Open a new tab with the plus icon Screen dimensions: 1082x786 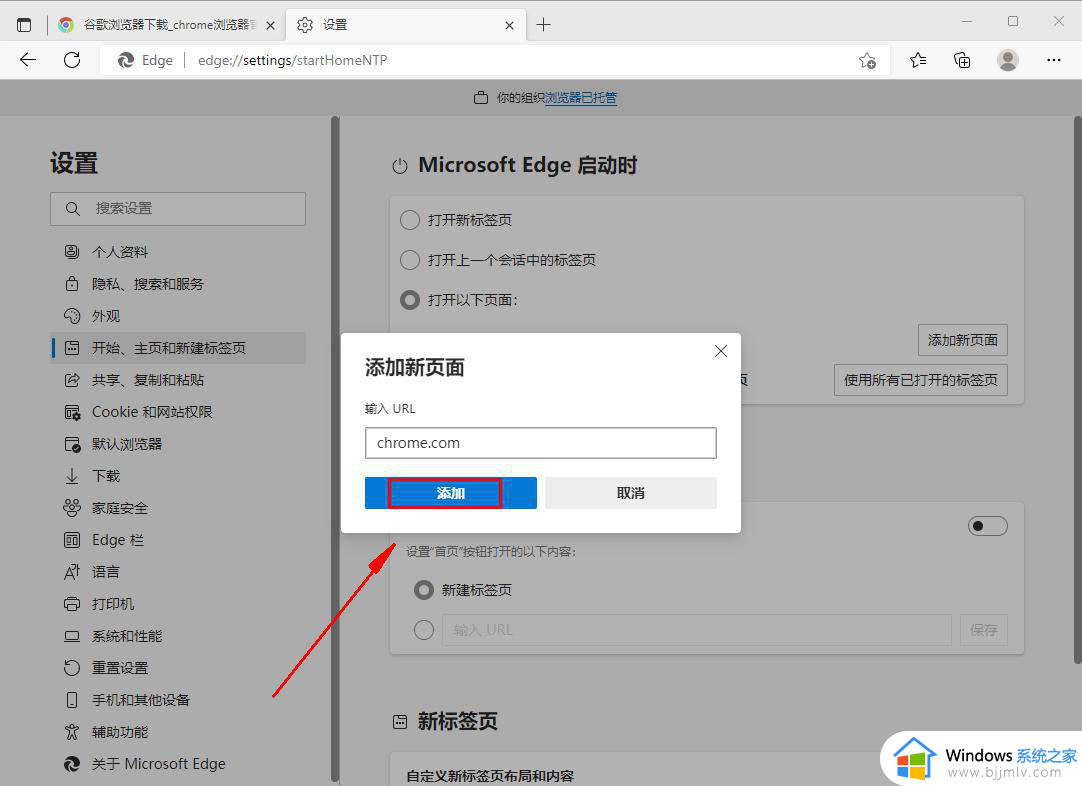click(x=544, y=25)
